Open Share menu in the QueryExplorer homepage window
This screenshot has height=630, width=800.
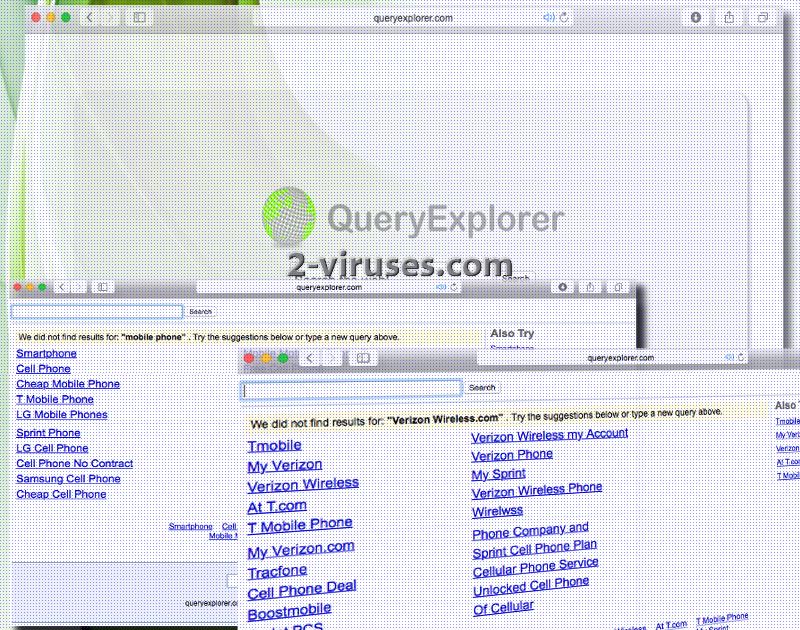coord(730,17)
